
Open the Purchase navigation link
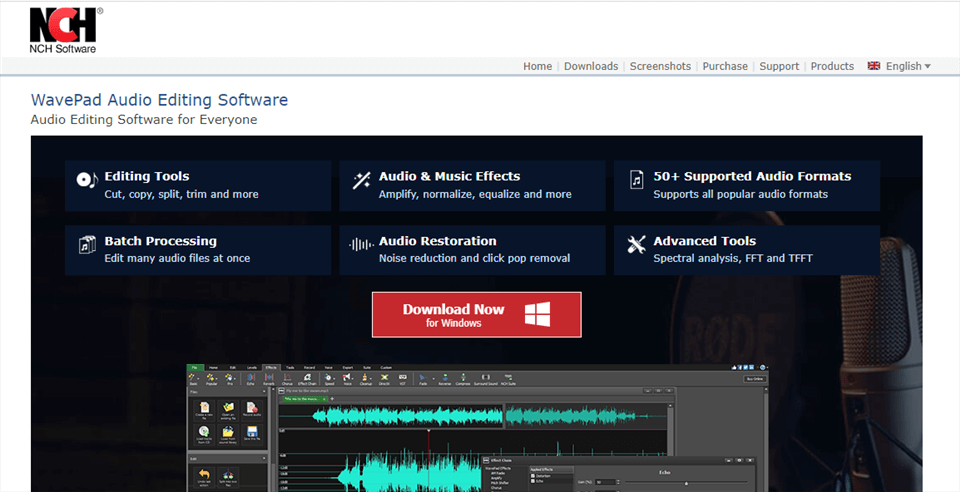[x=725, y=66]
